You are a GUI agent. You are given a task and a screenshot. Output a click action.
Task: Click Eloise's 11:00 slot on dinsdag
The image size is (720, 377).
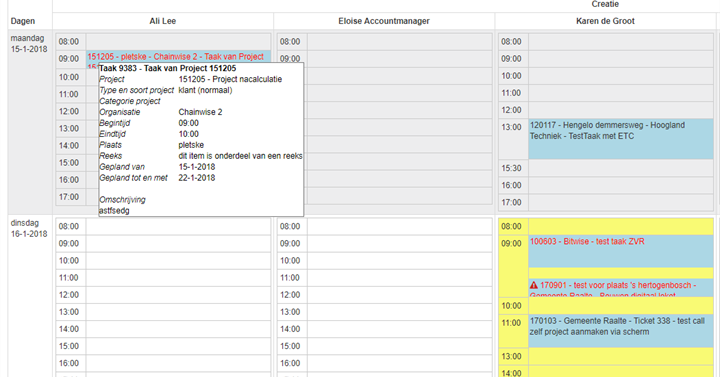399,278
